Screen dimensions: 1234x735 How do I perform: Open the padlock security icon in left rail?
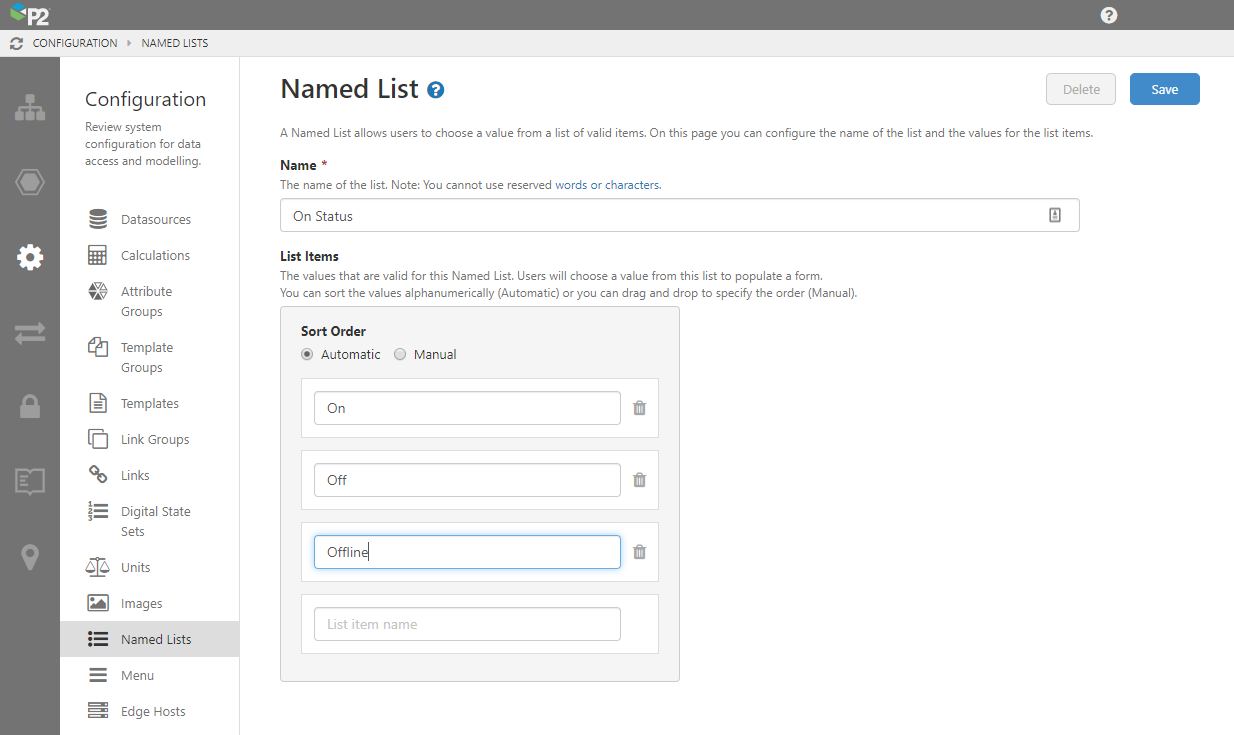pyautogui.click(x=30, y=406)
